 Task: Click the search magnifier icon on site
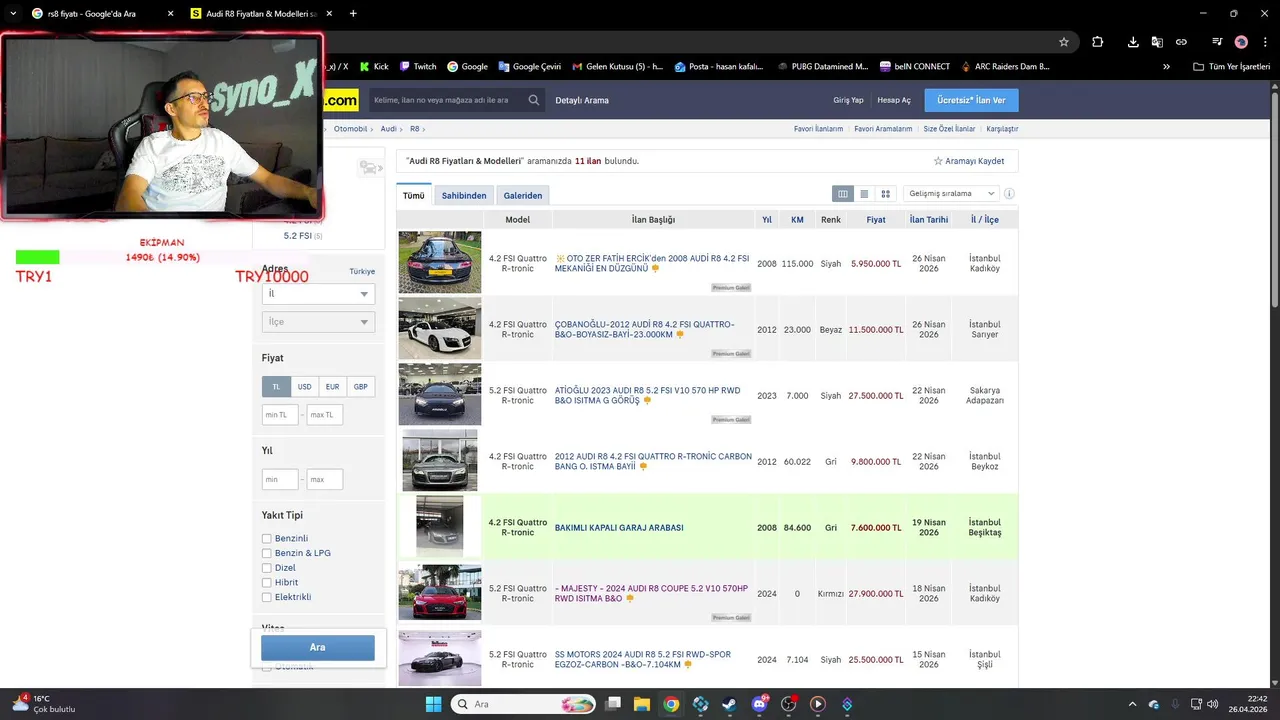pos(534,100)
